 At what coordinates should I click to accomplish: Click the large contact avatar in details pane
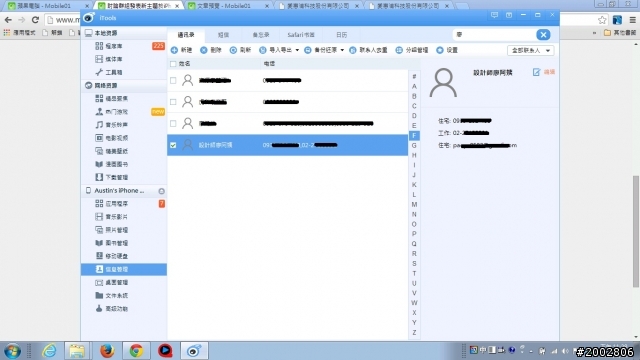[x=443, y=82]
